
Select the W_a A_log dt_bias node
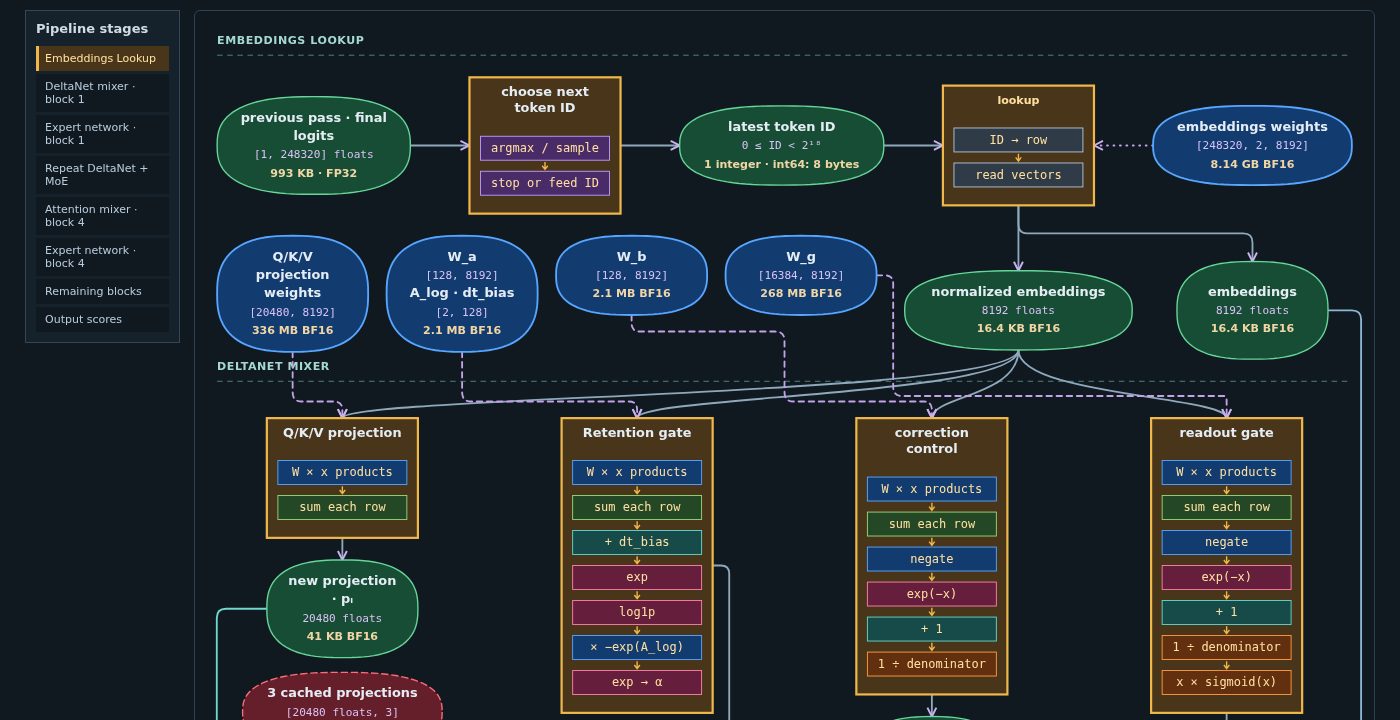coord(462,294)
